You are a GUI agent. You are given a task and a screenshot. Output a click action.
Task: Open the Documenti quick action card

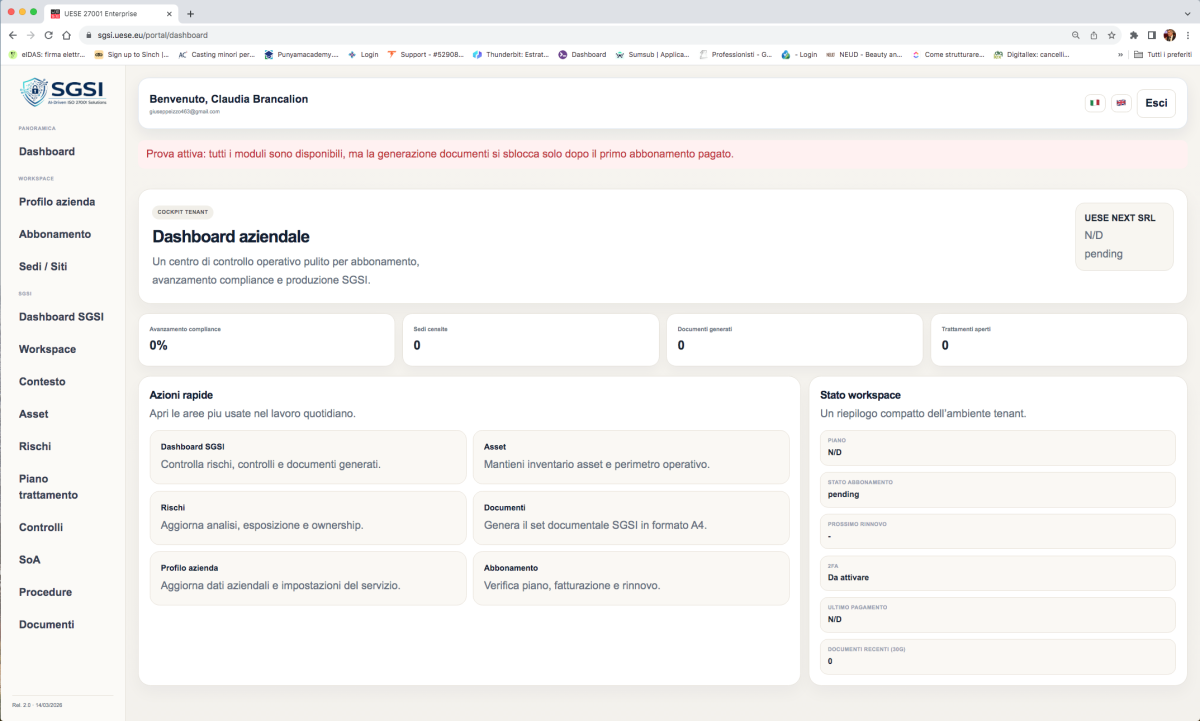pos(631,516)
